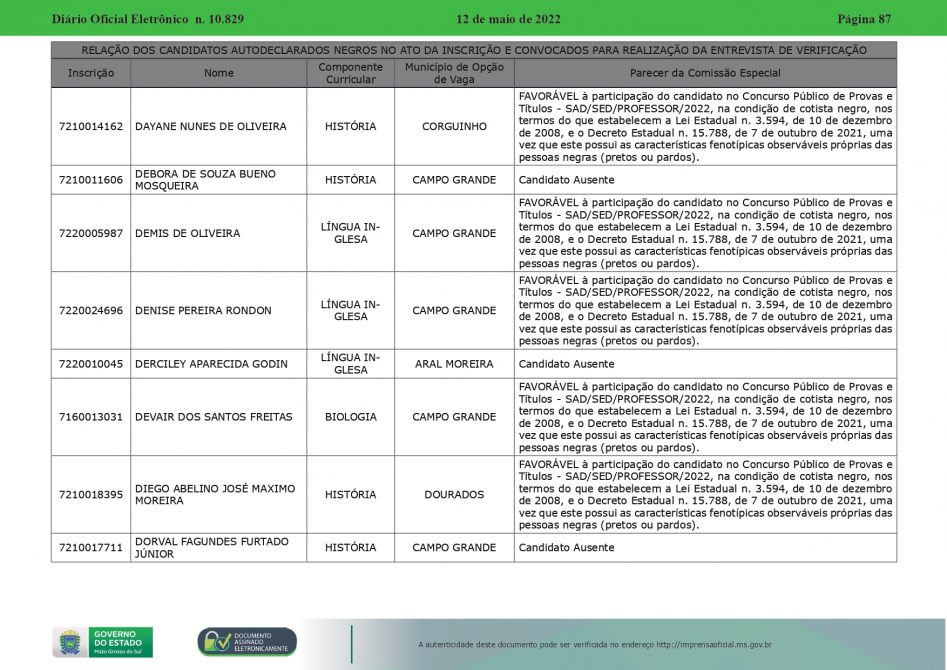
Task: Click registration number 7210011606
Action: tap(91, 180)
